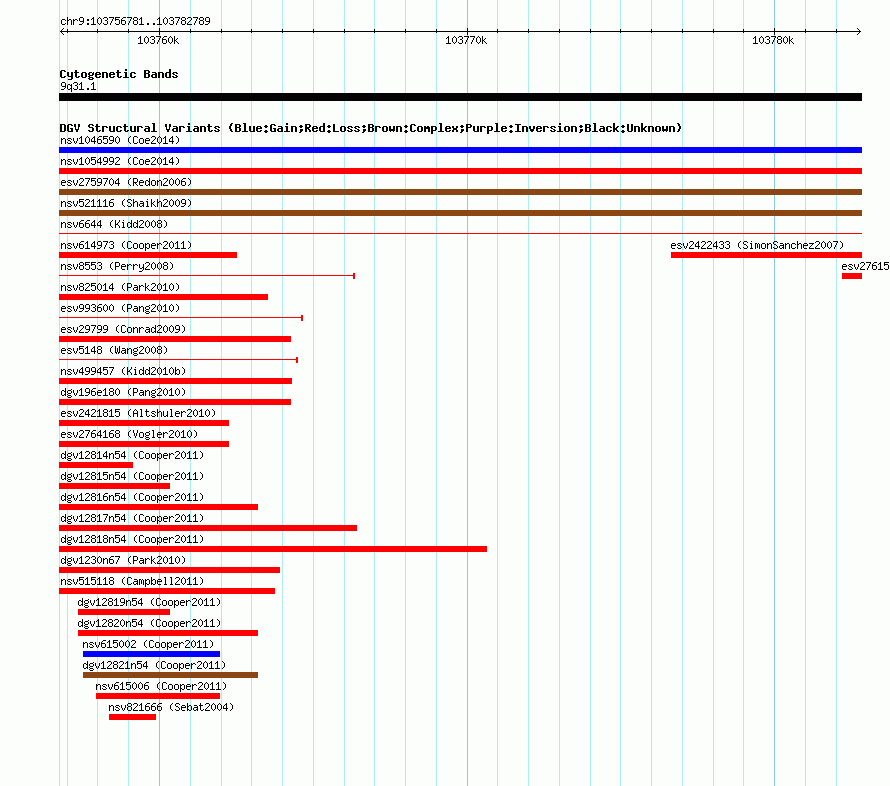The image size is (890, 786).
Task: Click the dgv12819n54 (Cooper2011) label
Action: (x=149, y=602)
